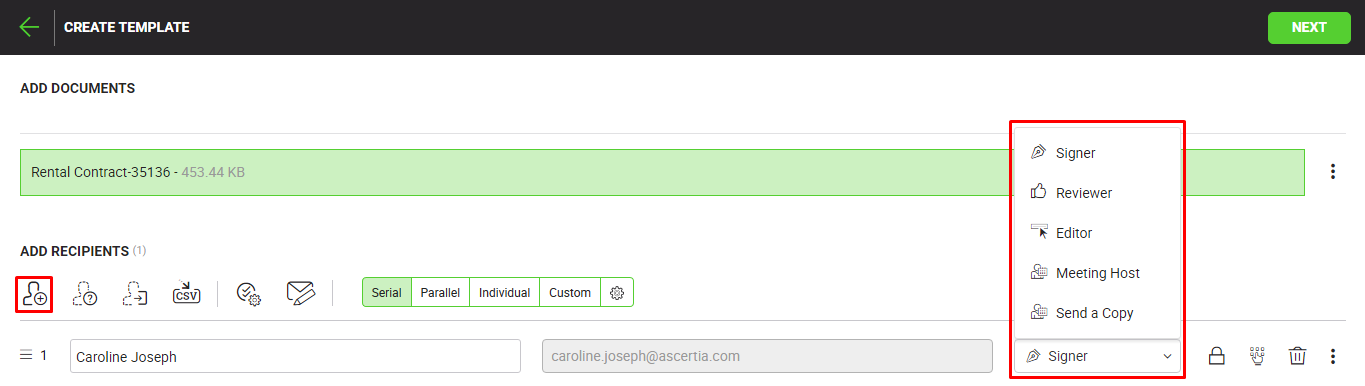The width and height of the screenshot is (1365, 386).
Task: Open the workflow completion settings icon
Action: tap(249, 293)
